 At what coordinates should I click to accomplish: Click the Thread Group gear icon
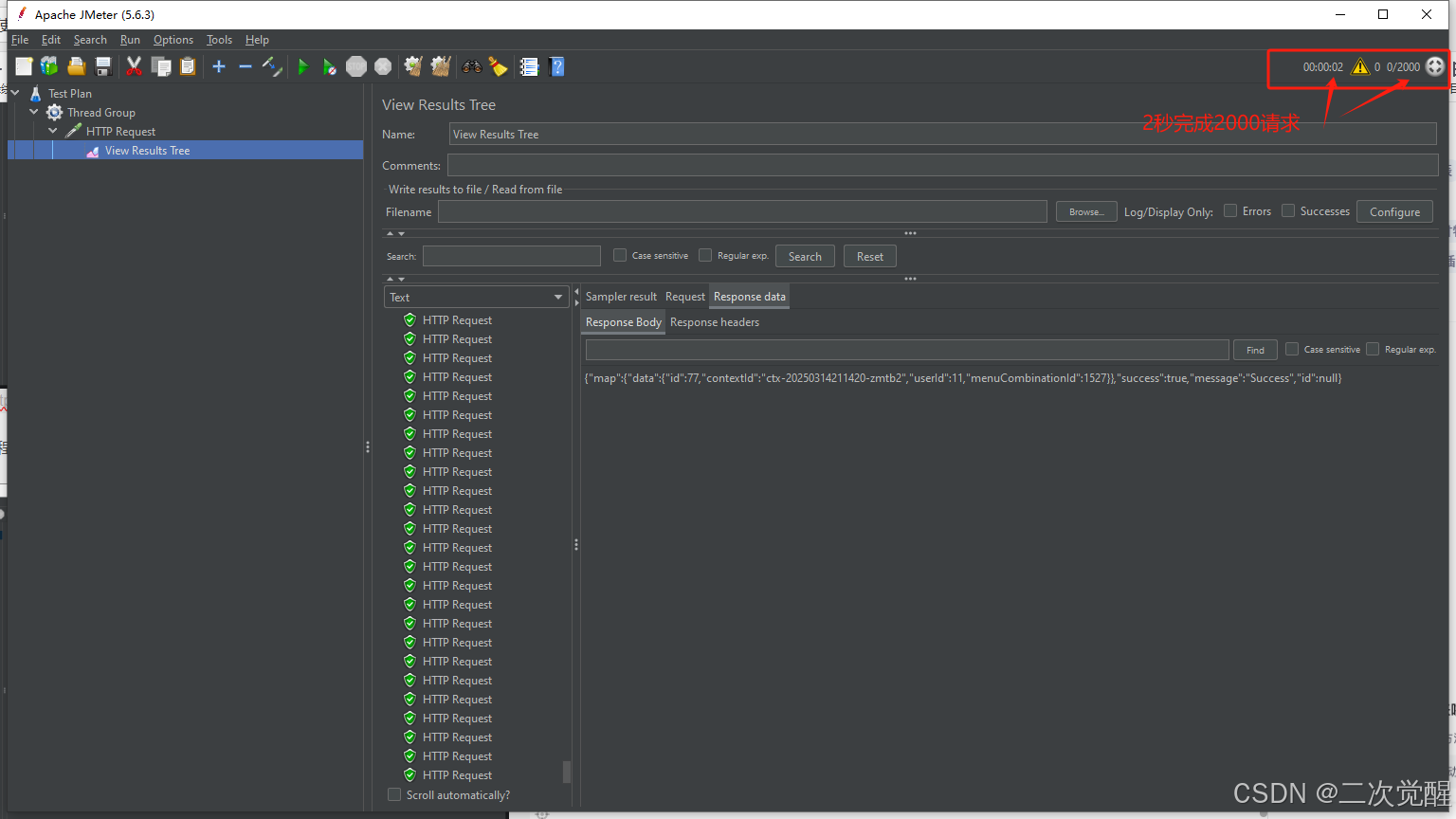(55, 112)
